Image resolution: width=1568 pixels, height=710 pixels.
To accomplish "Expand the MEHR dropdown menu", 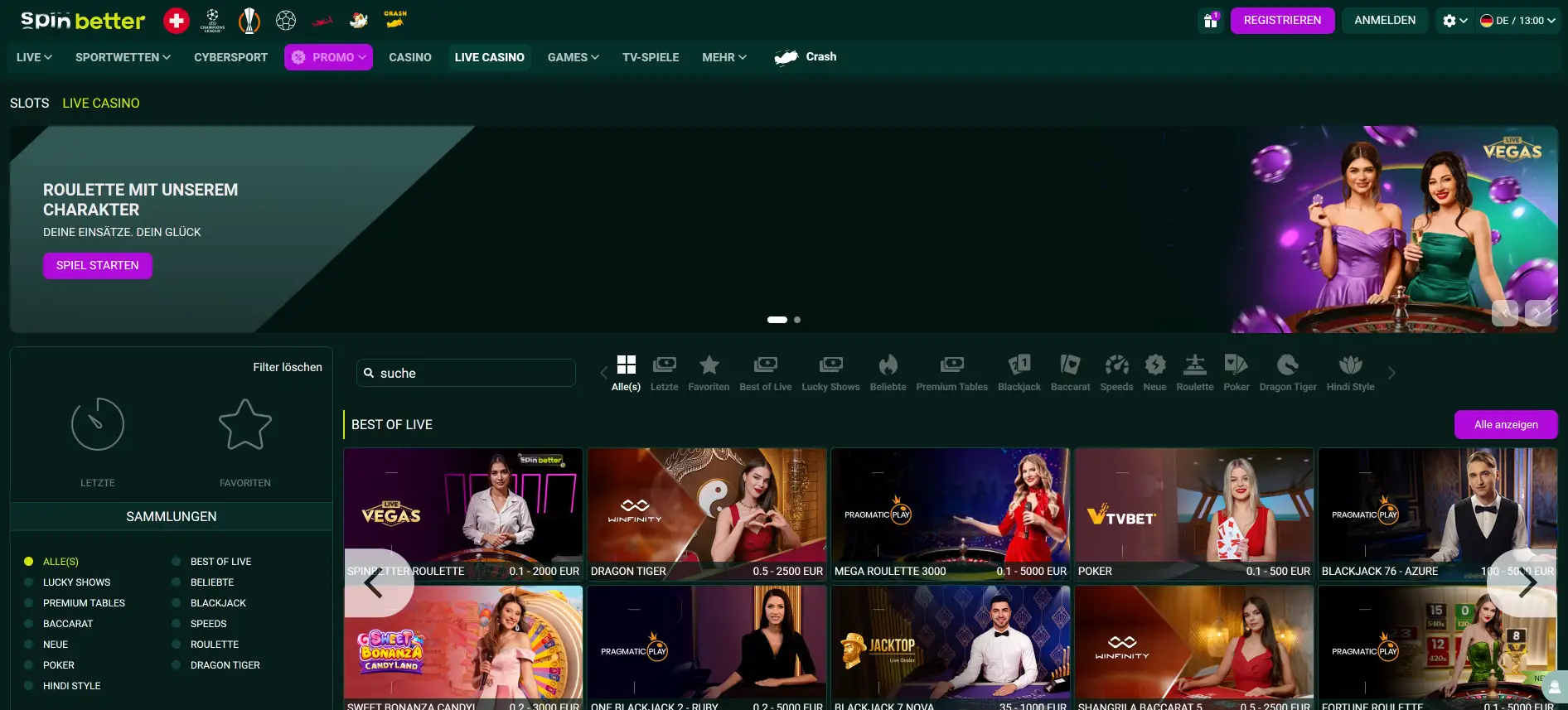I will click(724, 57).
